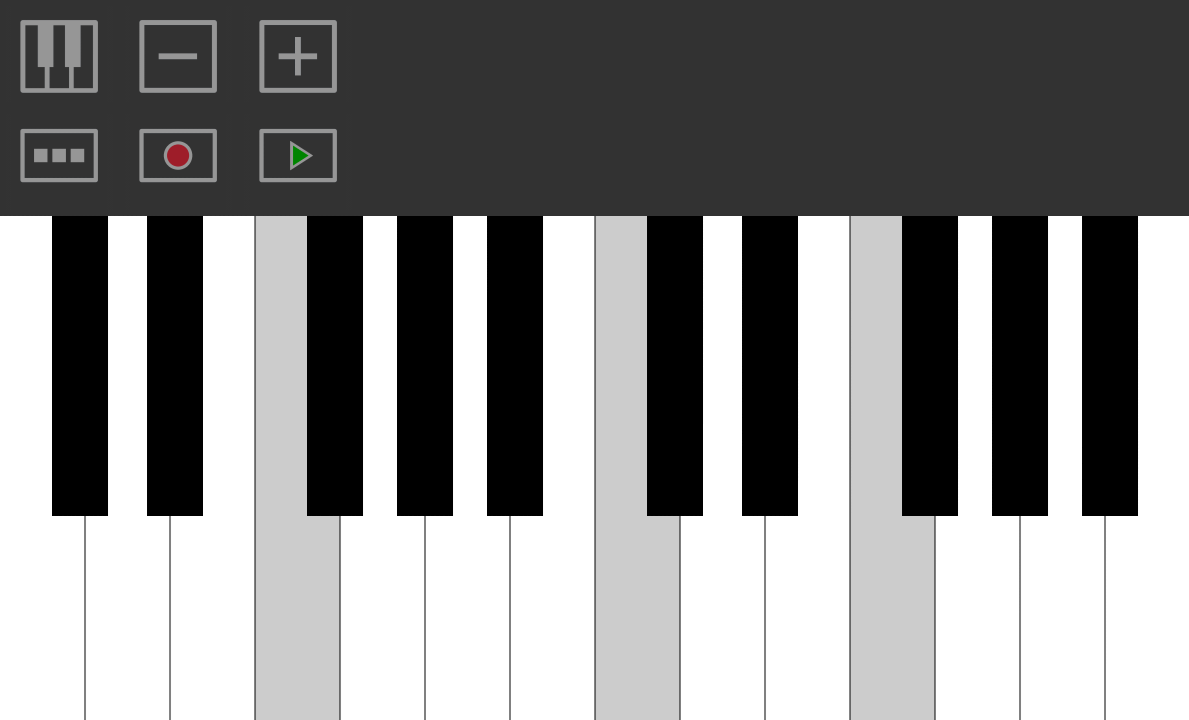Tap the rightmost black key
The image size is (1189, 720).
[x=1109, y=365]
